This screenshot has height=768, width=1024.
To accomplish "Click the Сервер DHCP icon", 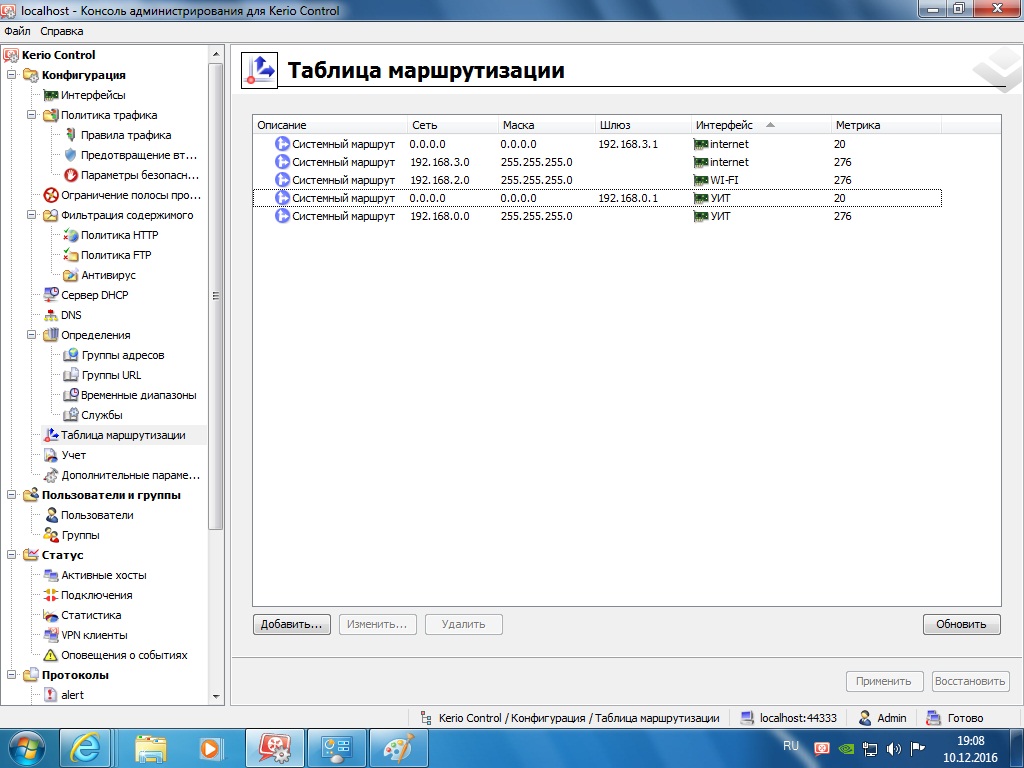I will tap(51, 295).
